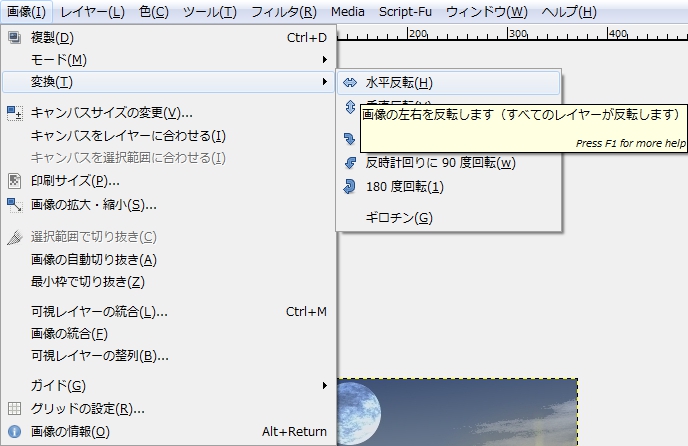Expand the ガイド submenu arrow

click(324, 385)
